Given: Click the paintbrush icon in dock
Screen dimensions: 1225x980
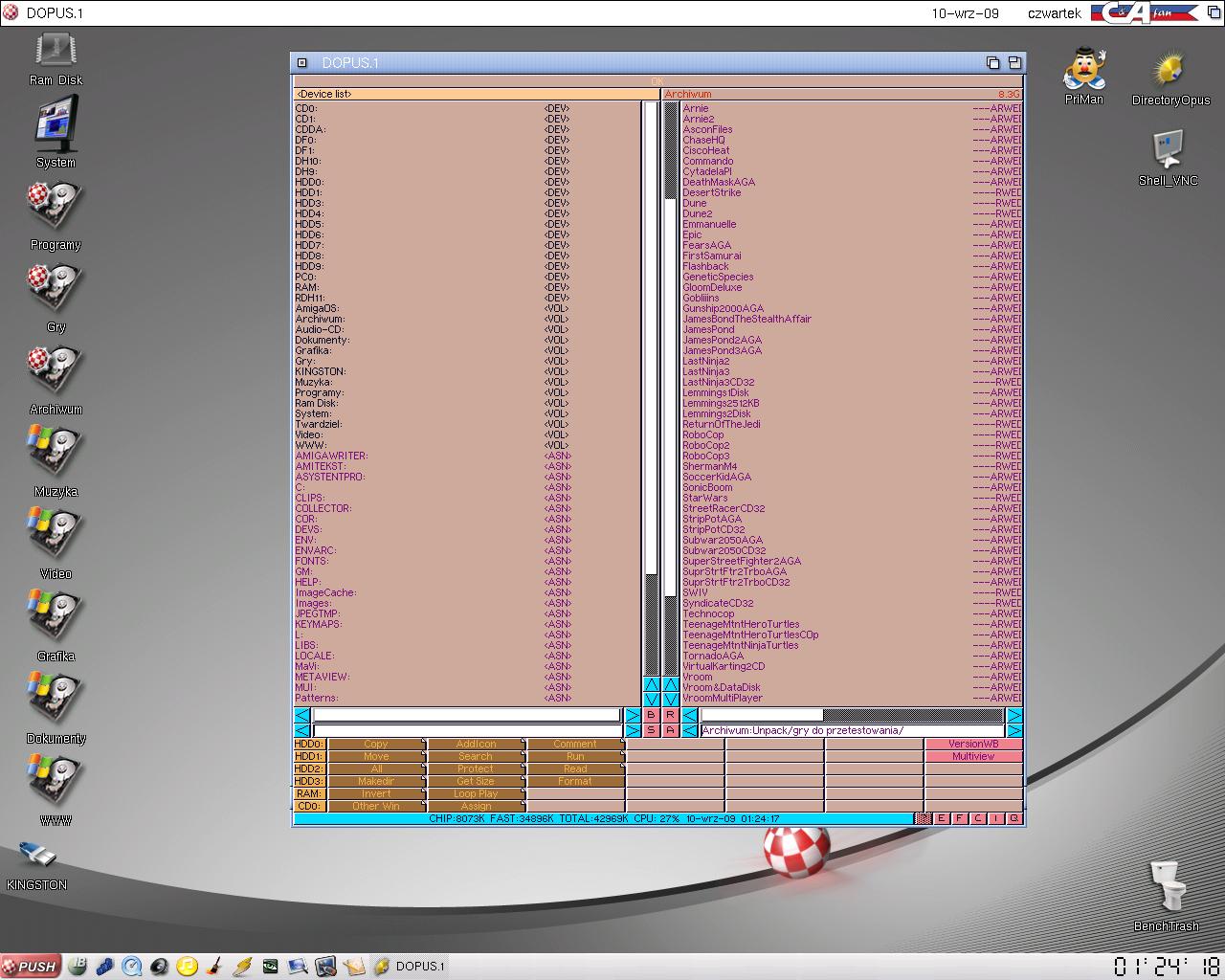Looking at the screenshot, I should point(215,967).
